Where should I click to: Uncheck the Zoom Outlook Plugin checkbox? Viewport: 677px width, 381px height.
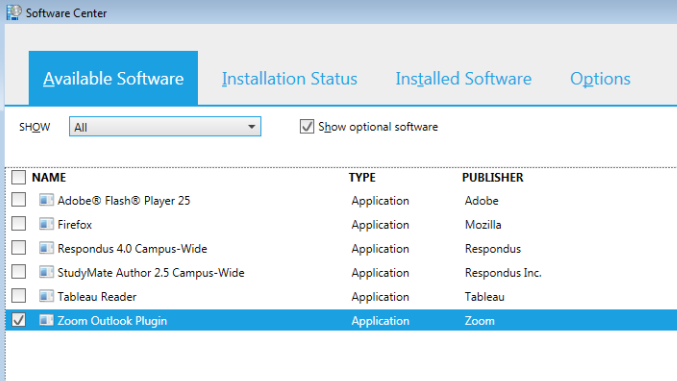(19, 320)
